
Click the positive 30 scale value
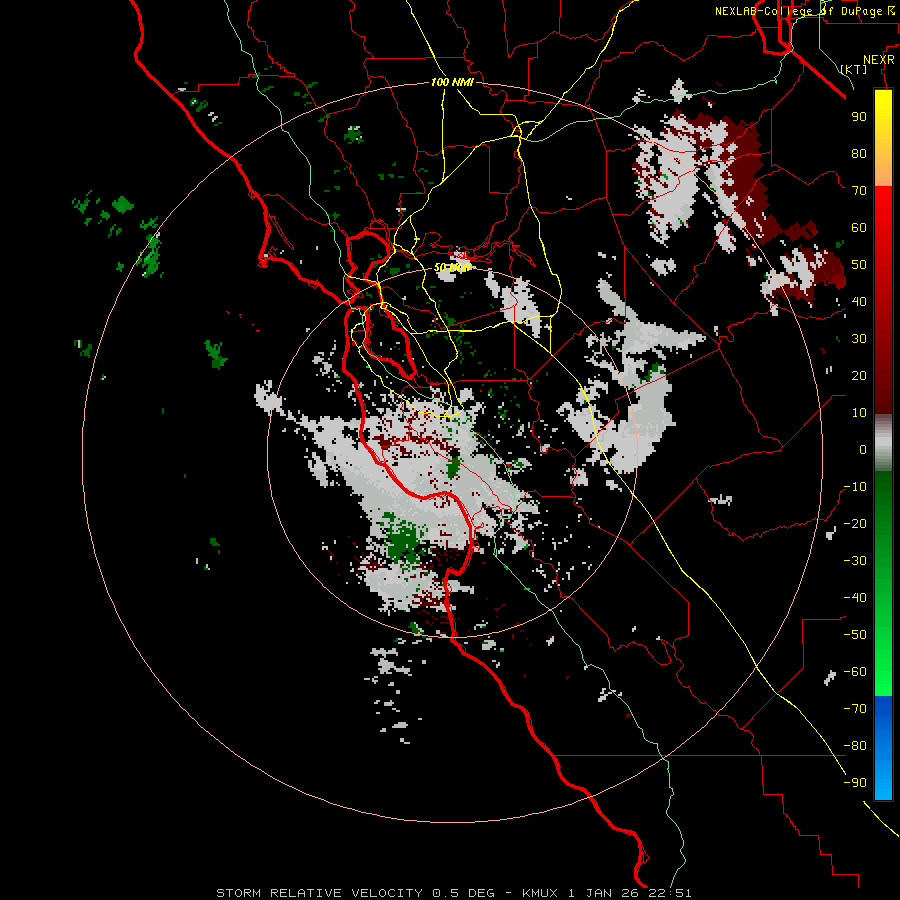click(x=859, y=339)
